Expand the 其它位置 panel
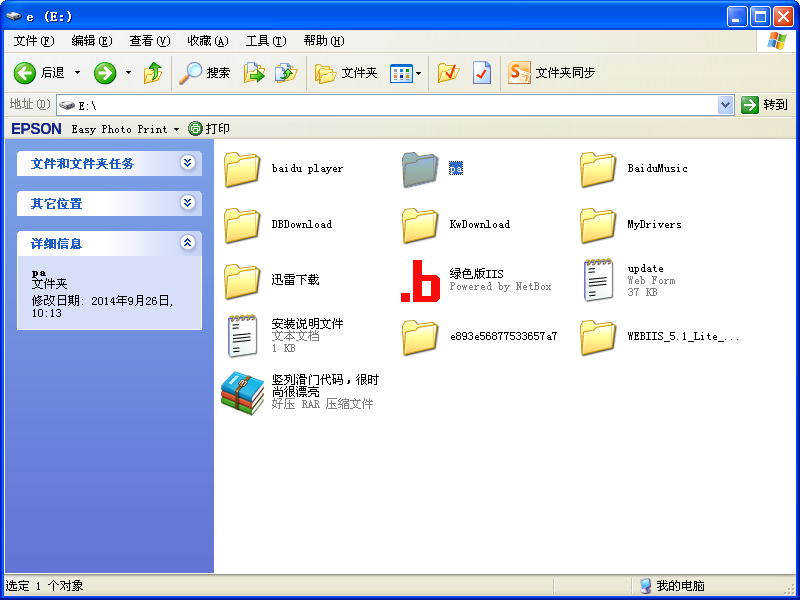The image size is (800, 600). (187, 203)
